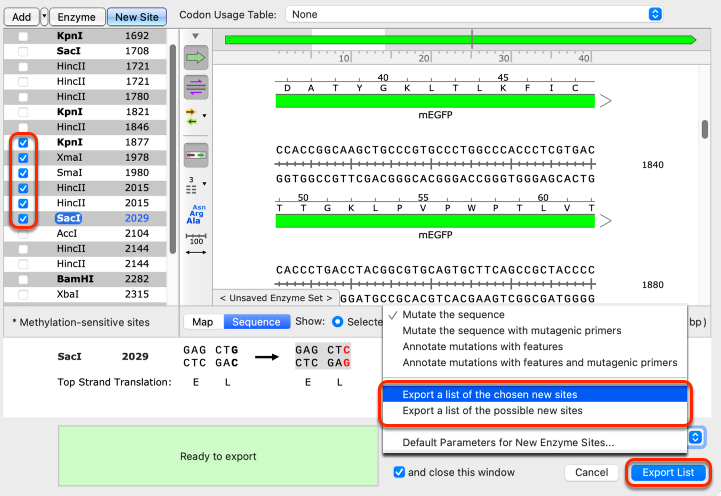This screenshot has width=721, height=496.
Task: Uncheck the SacI 2029 checkbox
Action: click(23, 219)
